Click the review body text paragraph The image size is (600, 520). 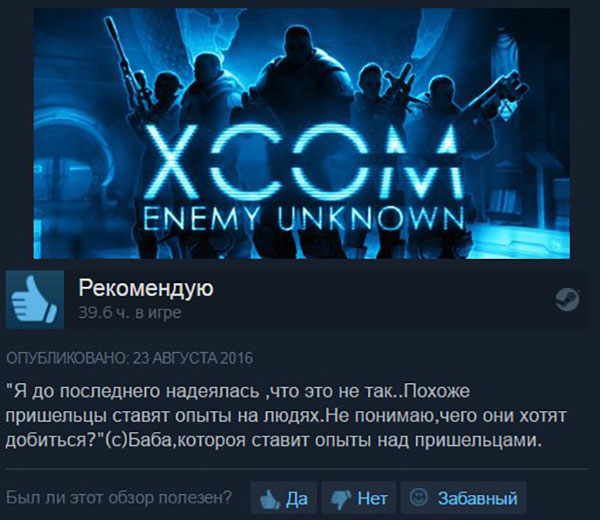(285, 416)
